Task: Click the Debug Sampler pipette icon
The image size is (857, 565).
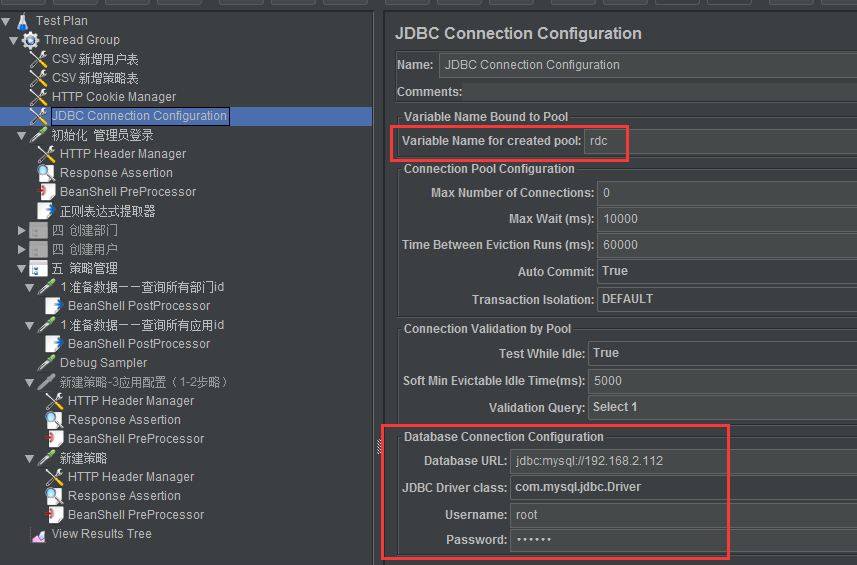Action: 46,363
